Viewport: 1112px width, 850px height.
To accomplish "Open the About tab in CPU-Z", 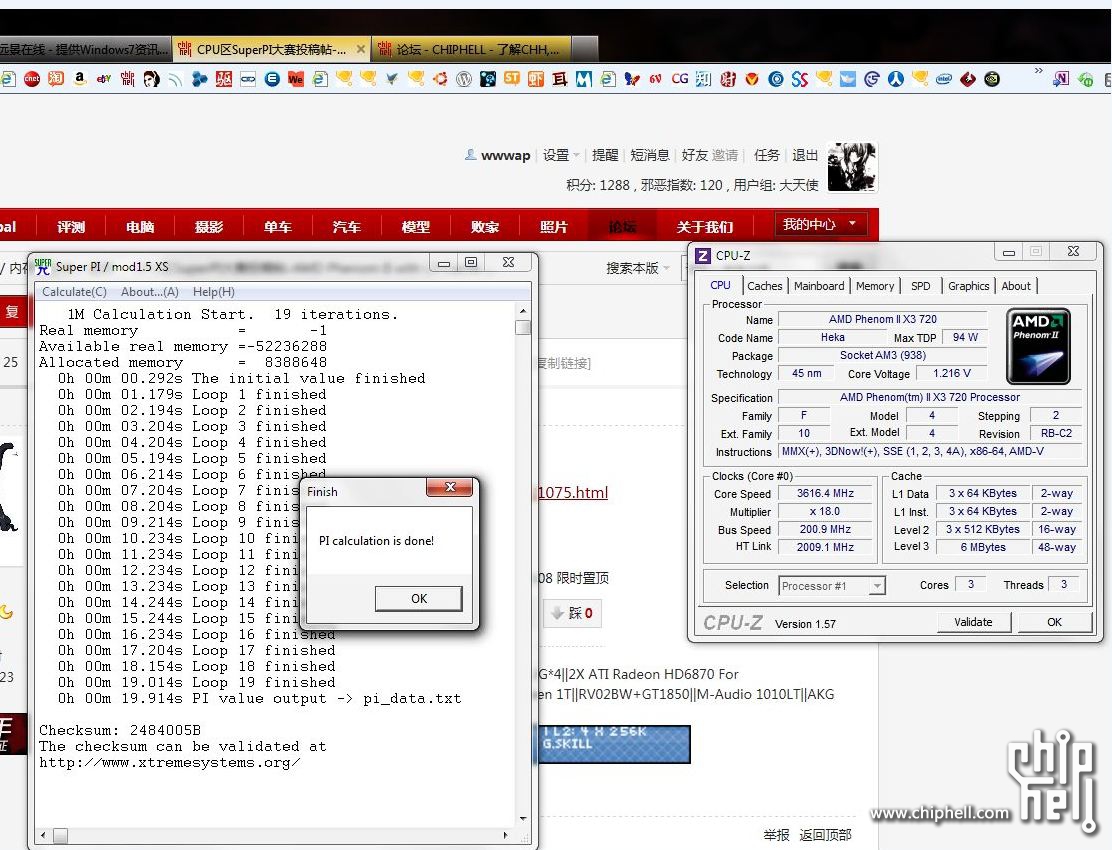I will [x=1016, y=286].
